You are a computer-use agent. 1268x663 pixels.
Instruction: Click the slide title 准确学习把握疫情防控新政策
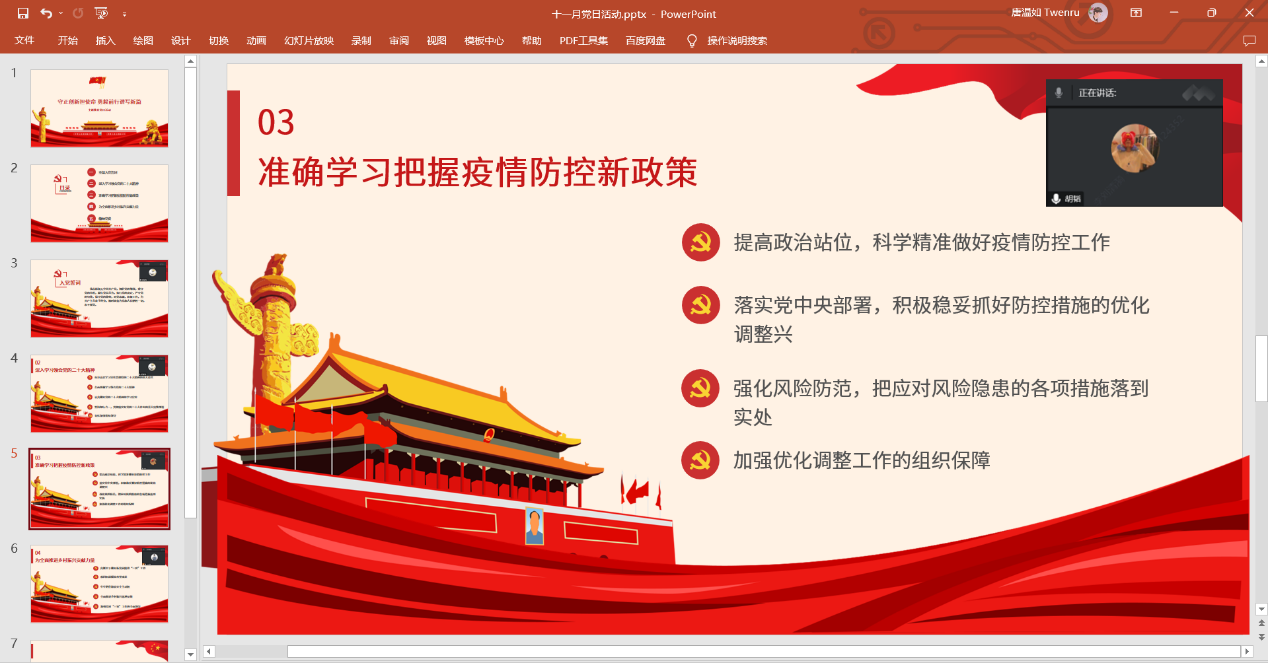477,172
